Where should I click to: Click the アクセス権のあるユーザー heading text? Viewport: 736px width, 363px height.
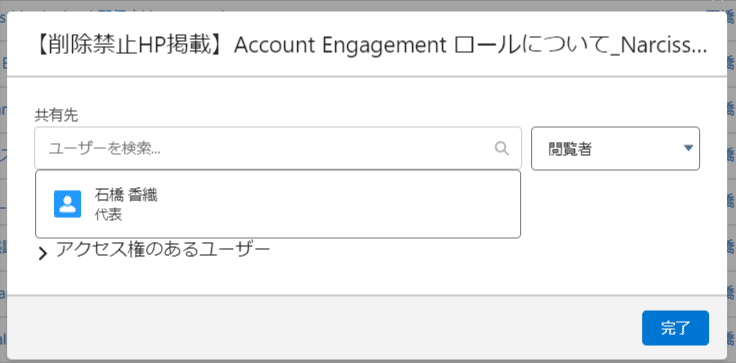click(x=163, y=250)
